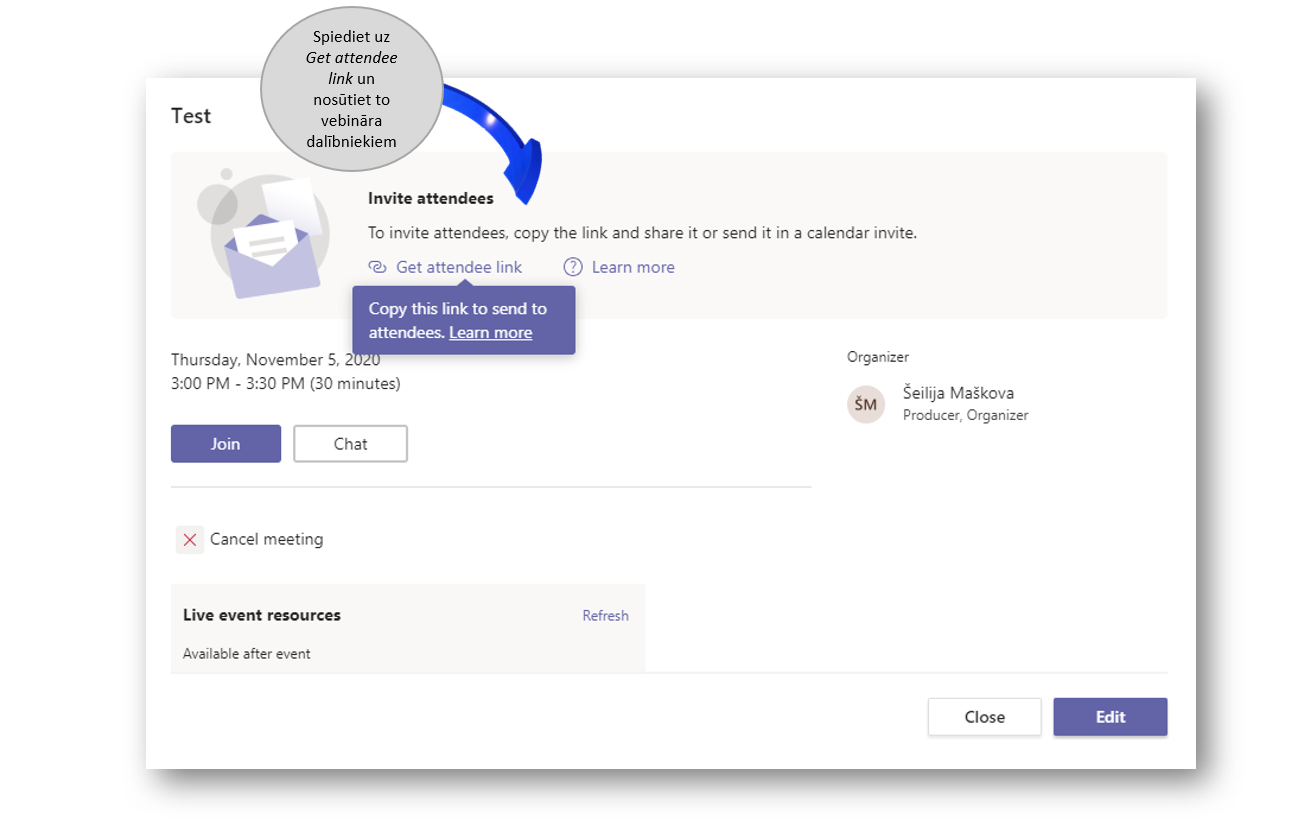Open Learn more next to the help icon
Screen dimensions: 1300x835
click(633, 267)
